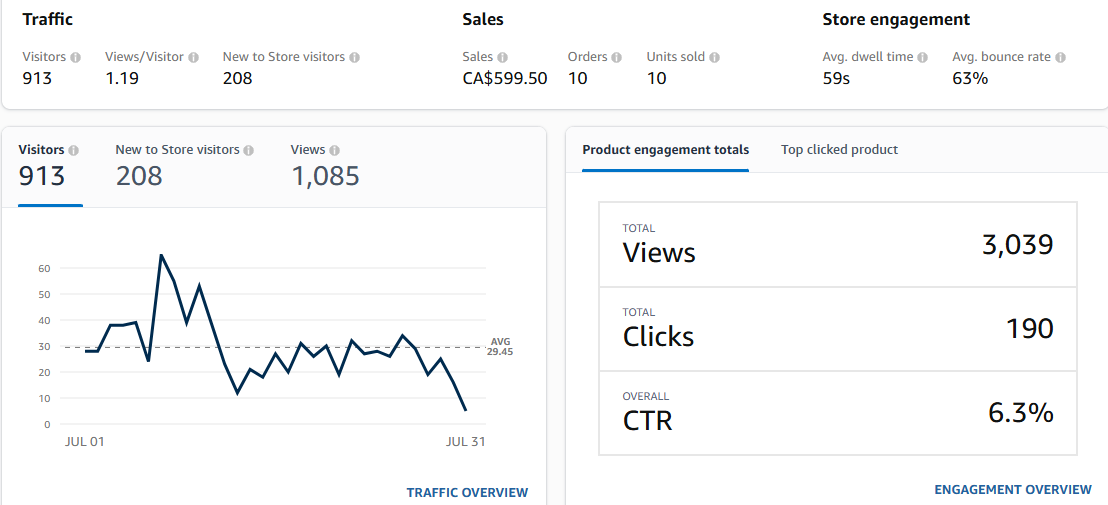Click the Avg. bounce rate info icon
Viewport: 1108px width, 505px height.
(x=1060, y=58)
